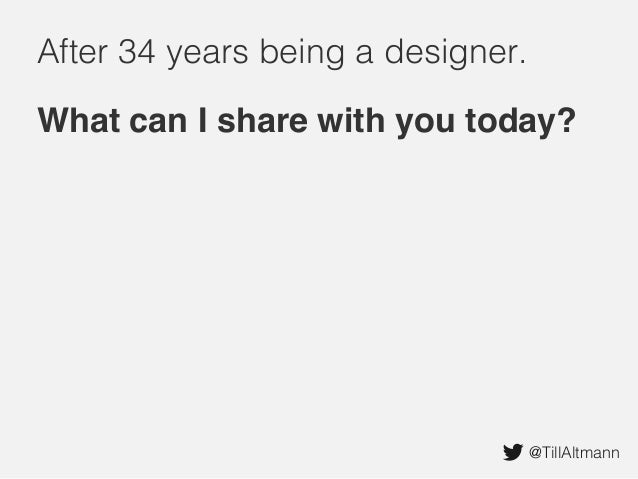Click the word "designer" in the first line
Viewport: 638px width, 479px height.
tap(451, 53)
